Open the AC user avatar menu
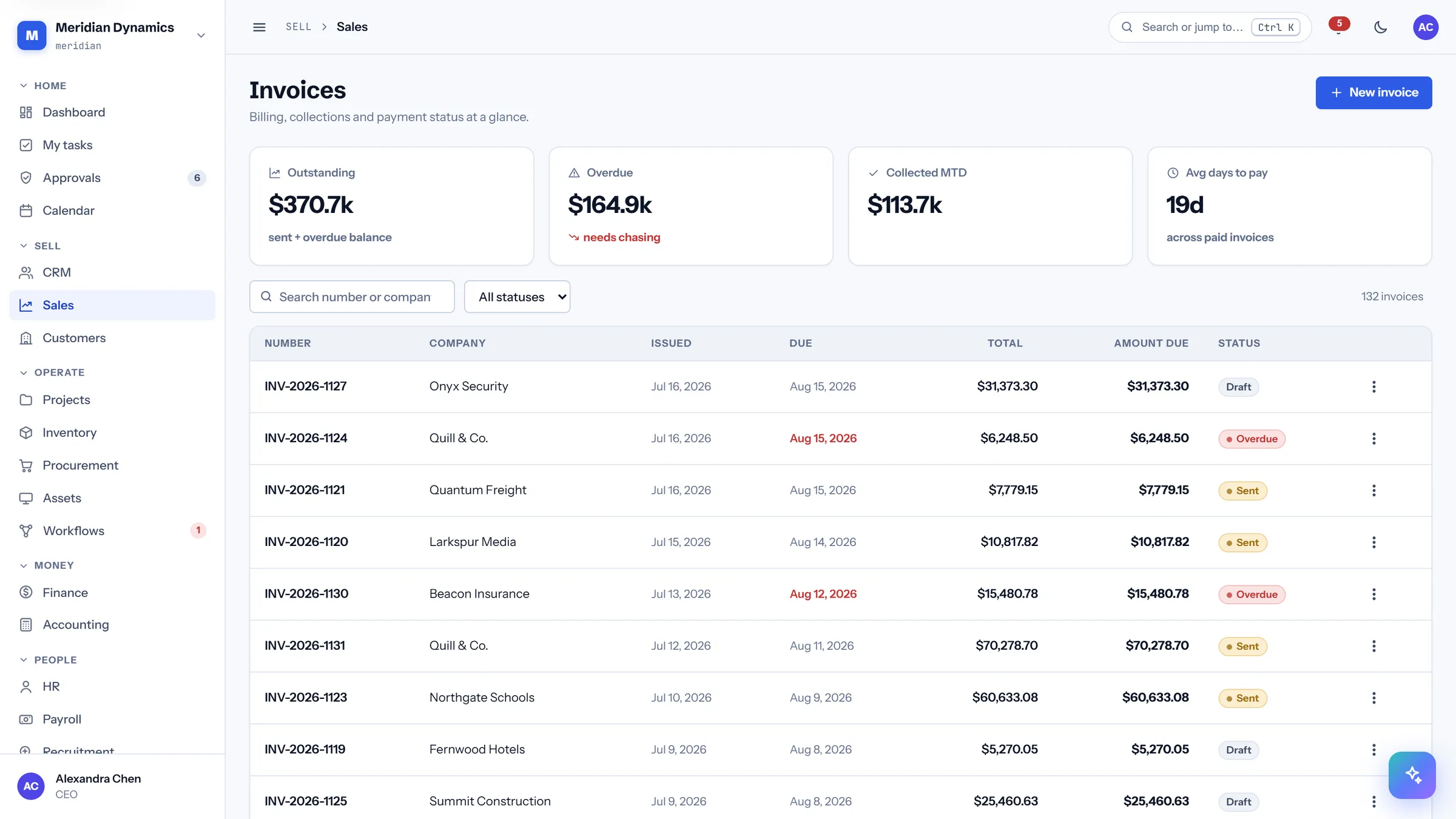This screenshot has width=1456, height=819. pos(1425,27)
